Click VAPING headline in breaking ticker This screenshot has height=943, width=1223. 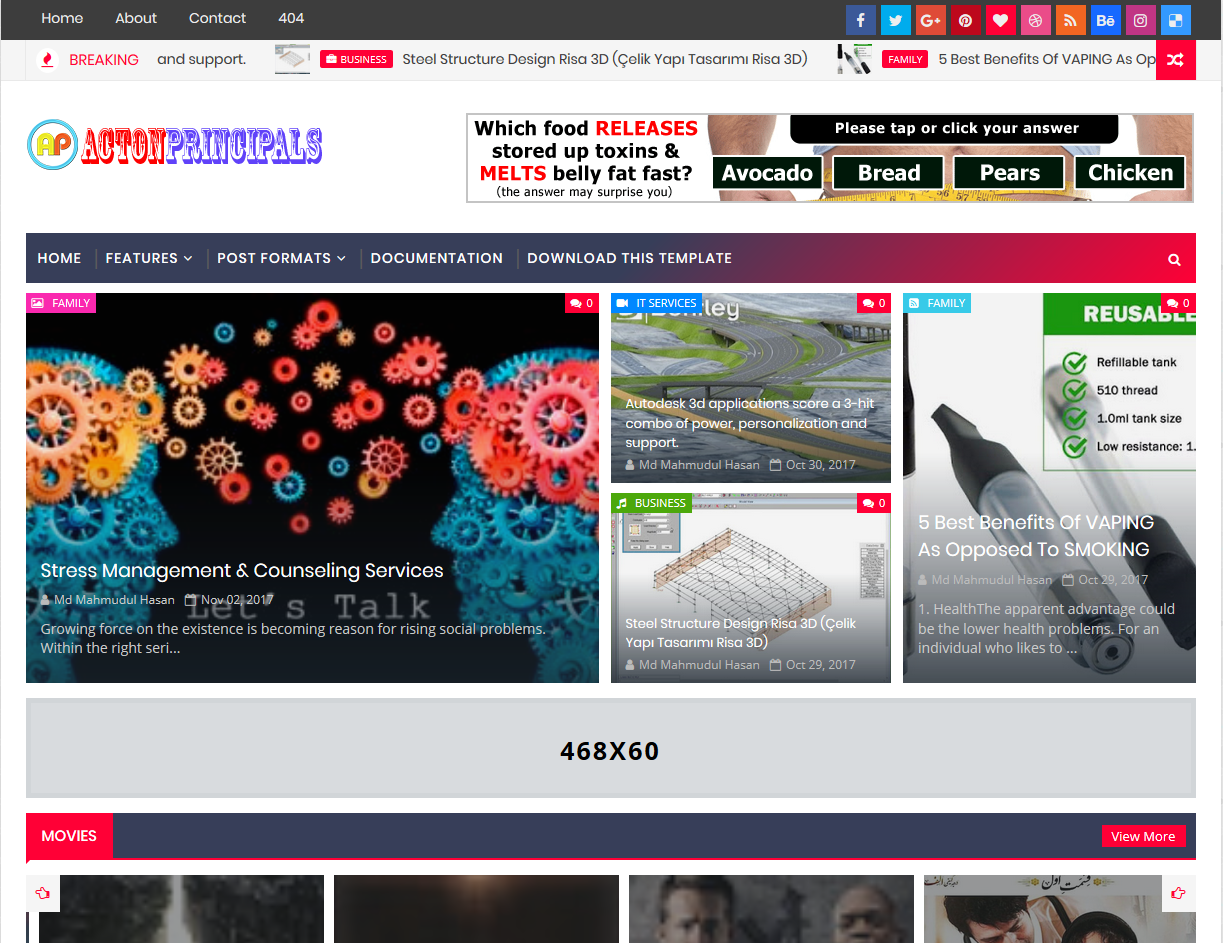point(1047,59)
